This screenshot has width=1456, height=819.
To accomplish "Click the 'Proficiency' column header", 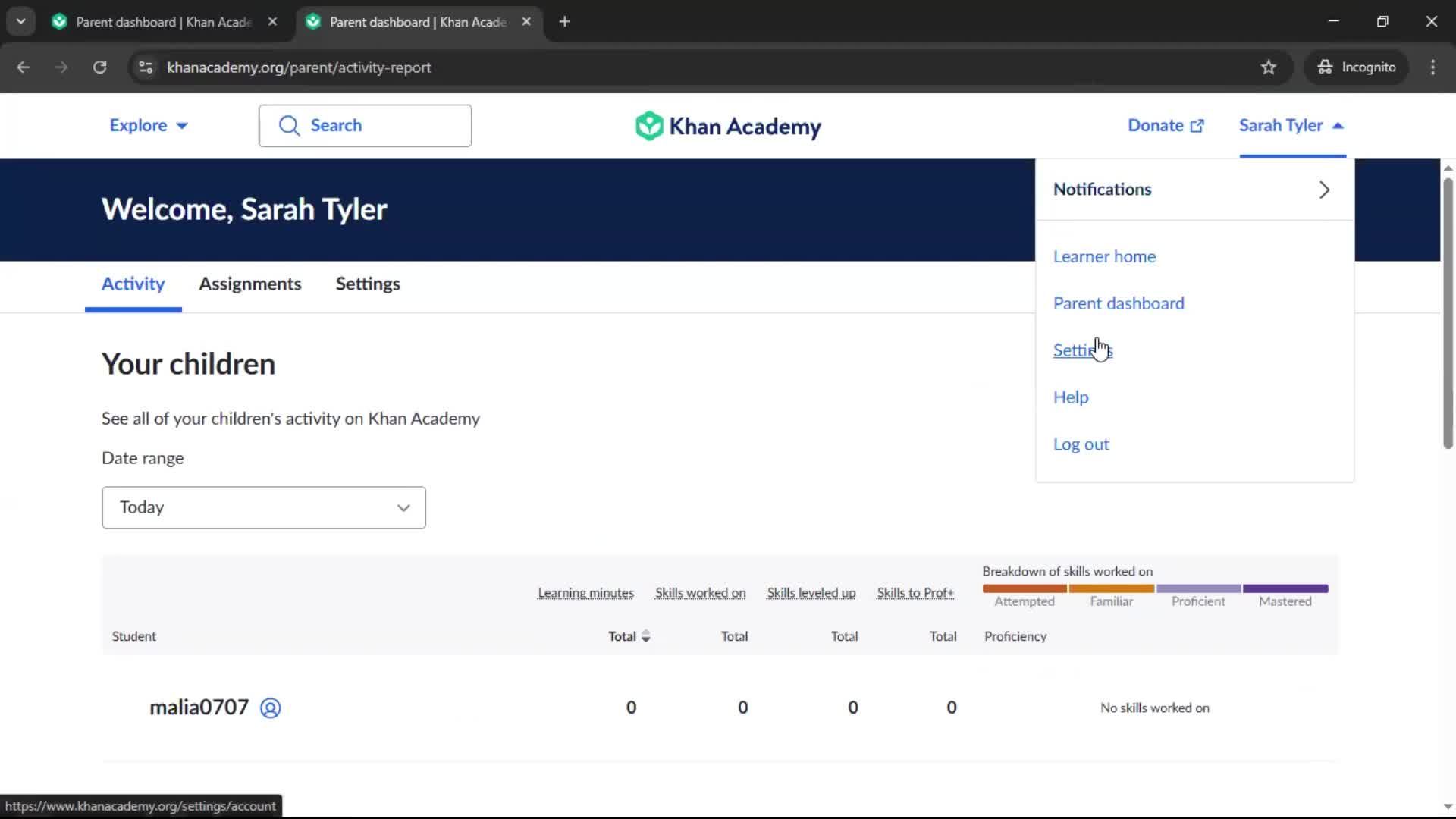I will tap(1015, 637).
